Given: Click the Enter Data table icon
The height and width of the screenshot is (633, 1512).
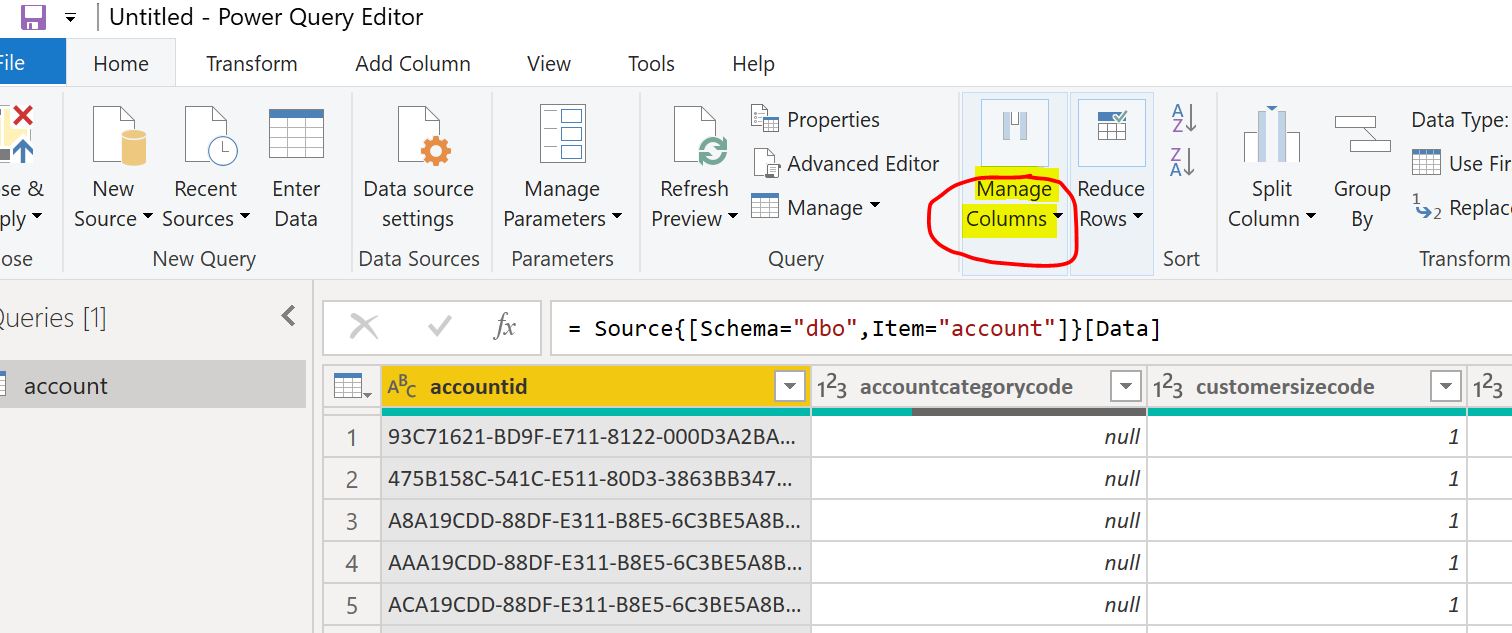Looking at the screenshot, I should pos(296,133).
